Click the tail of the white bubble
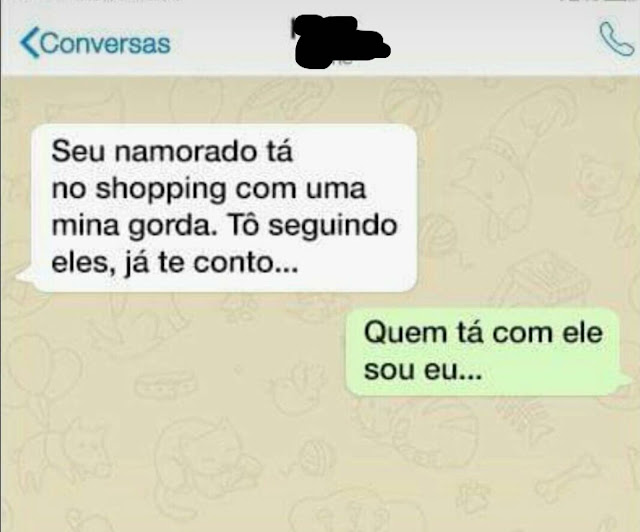Screen dimensions: 640x532 click(25, 276)
